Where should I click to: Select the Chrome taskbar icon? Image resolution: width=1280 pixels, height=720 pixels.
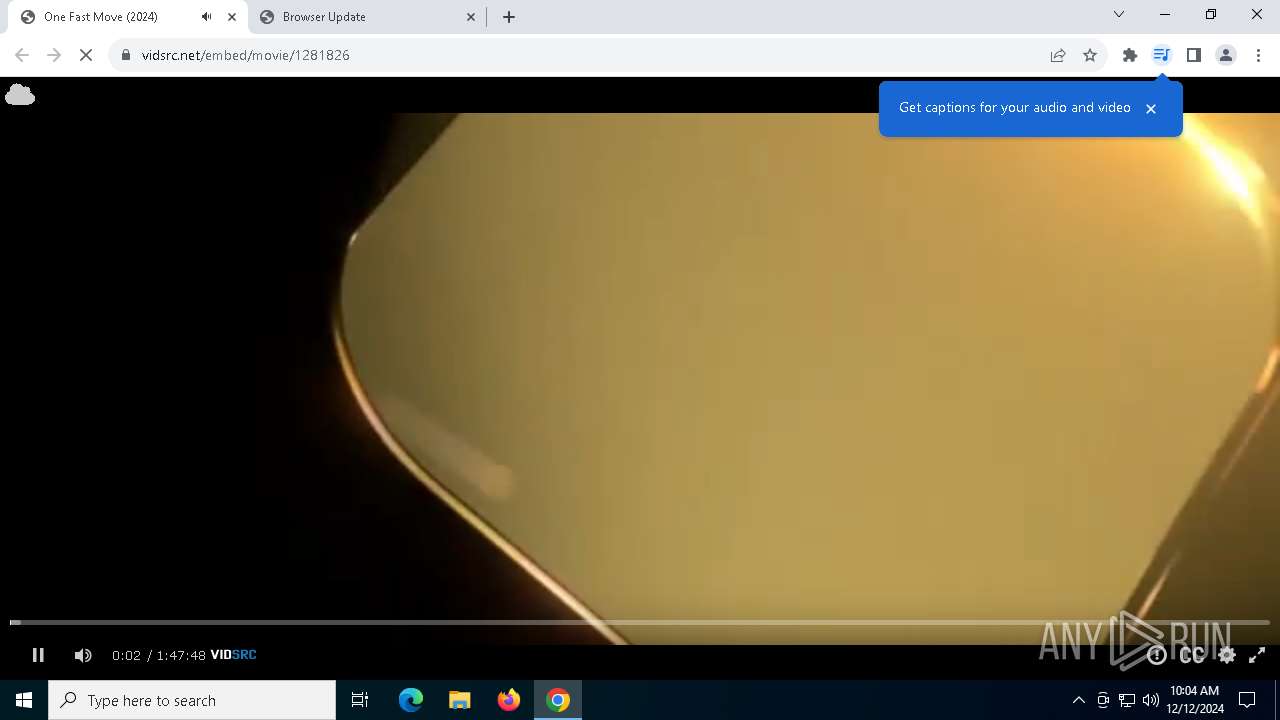tap(558, 700)
